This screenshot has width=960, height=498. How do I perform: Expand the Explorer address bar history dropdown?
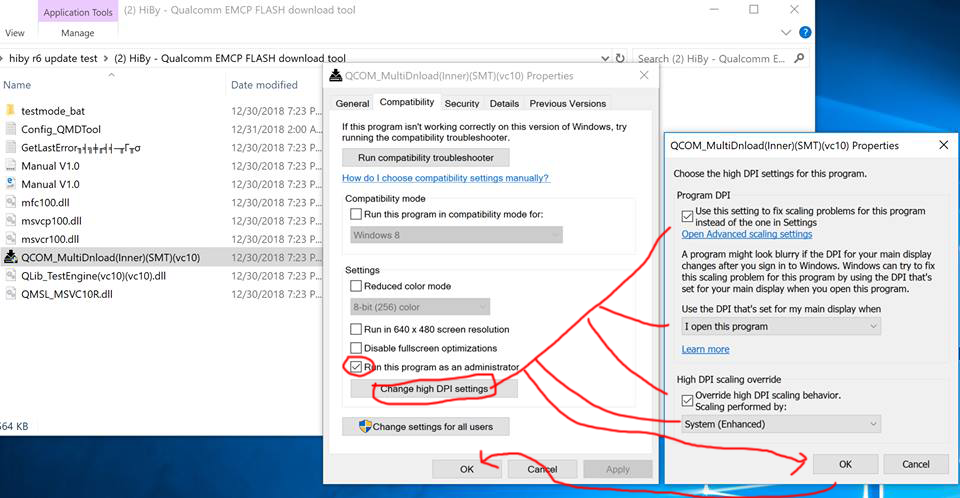pos(605,58)
